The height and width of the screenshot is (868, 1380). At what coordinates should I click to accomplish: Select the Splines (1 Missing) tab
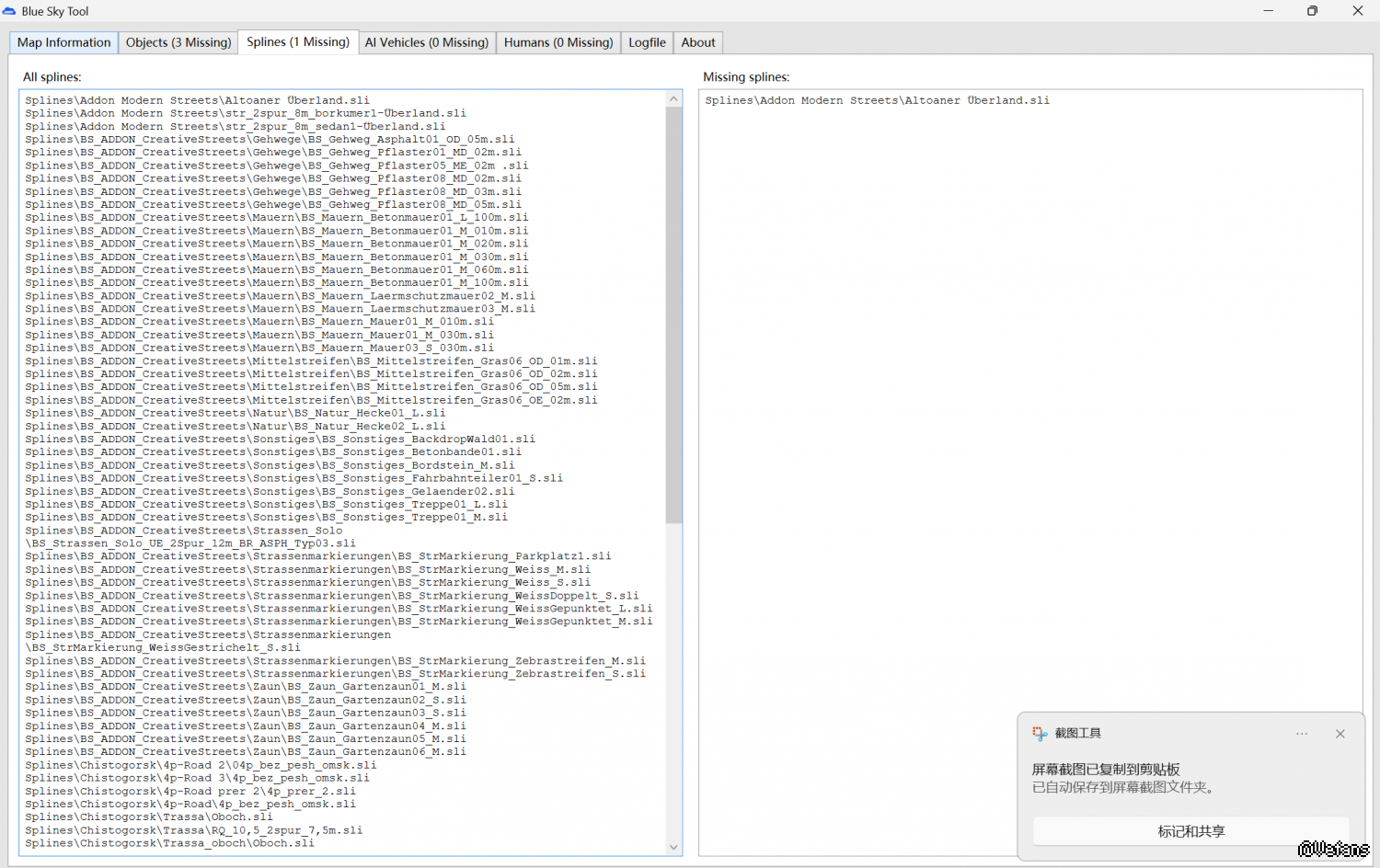coord(298,41)
